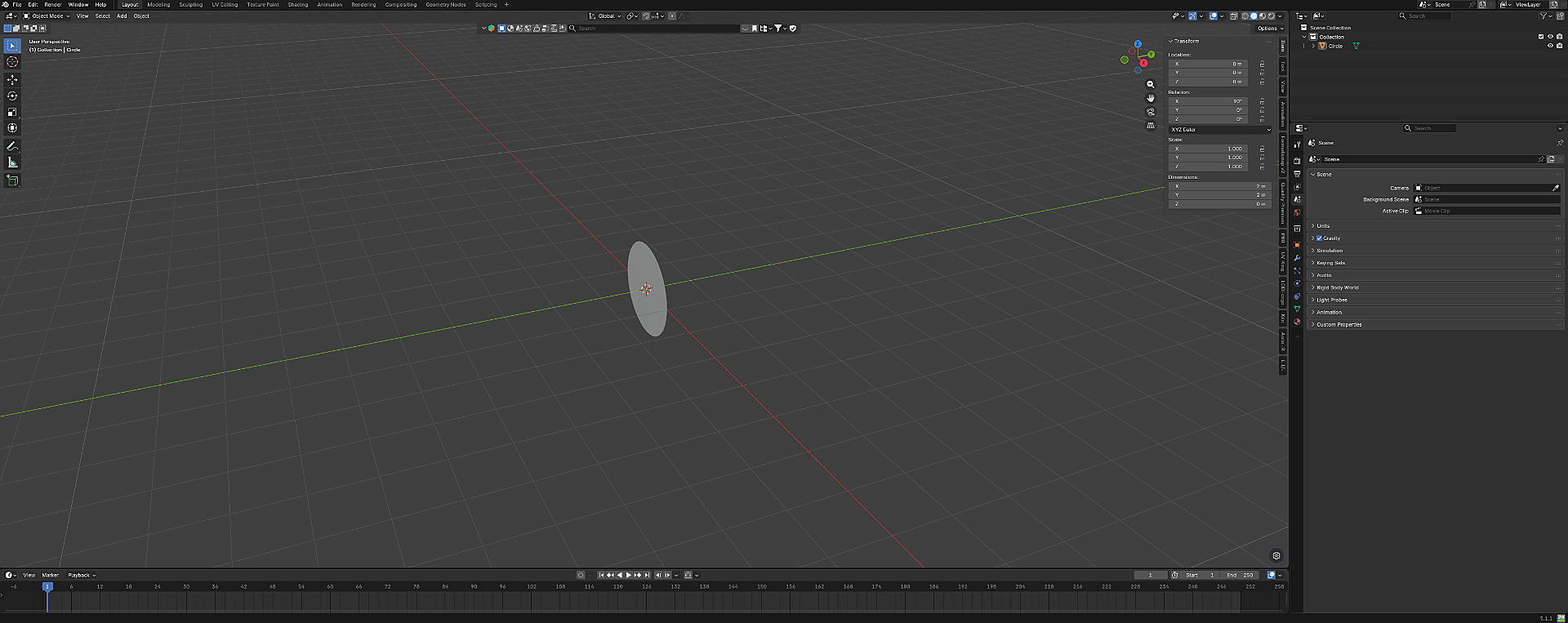Open the World properties tab icon
Screen dimensions: 1568x623
point(1297,212)
